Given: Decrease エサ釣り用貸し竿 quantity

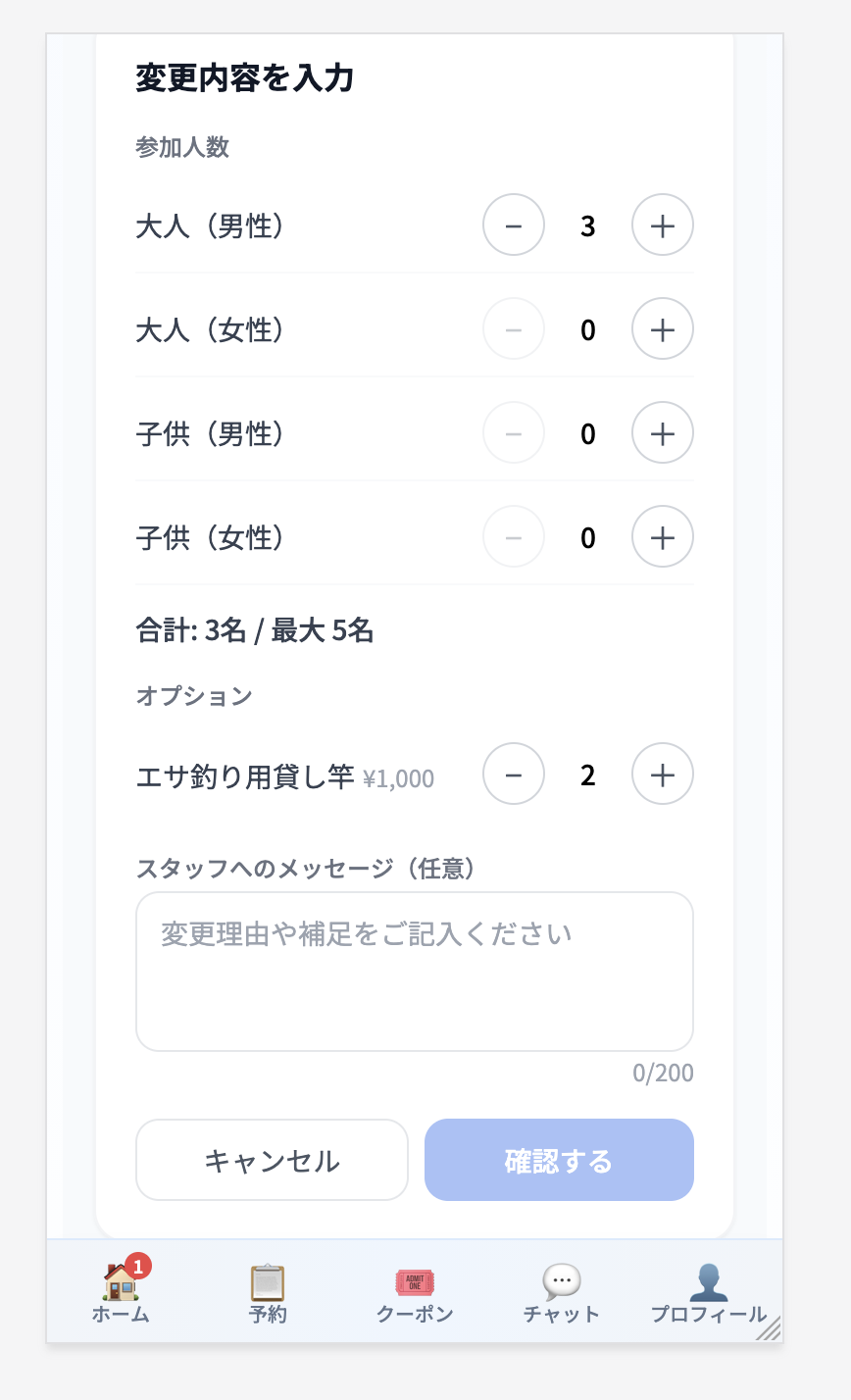Looking at the screenshot, I should (514, 775).
